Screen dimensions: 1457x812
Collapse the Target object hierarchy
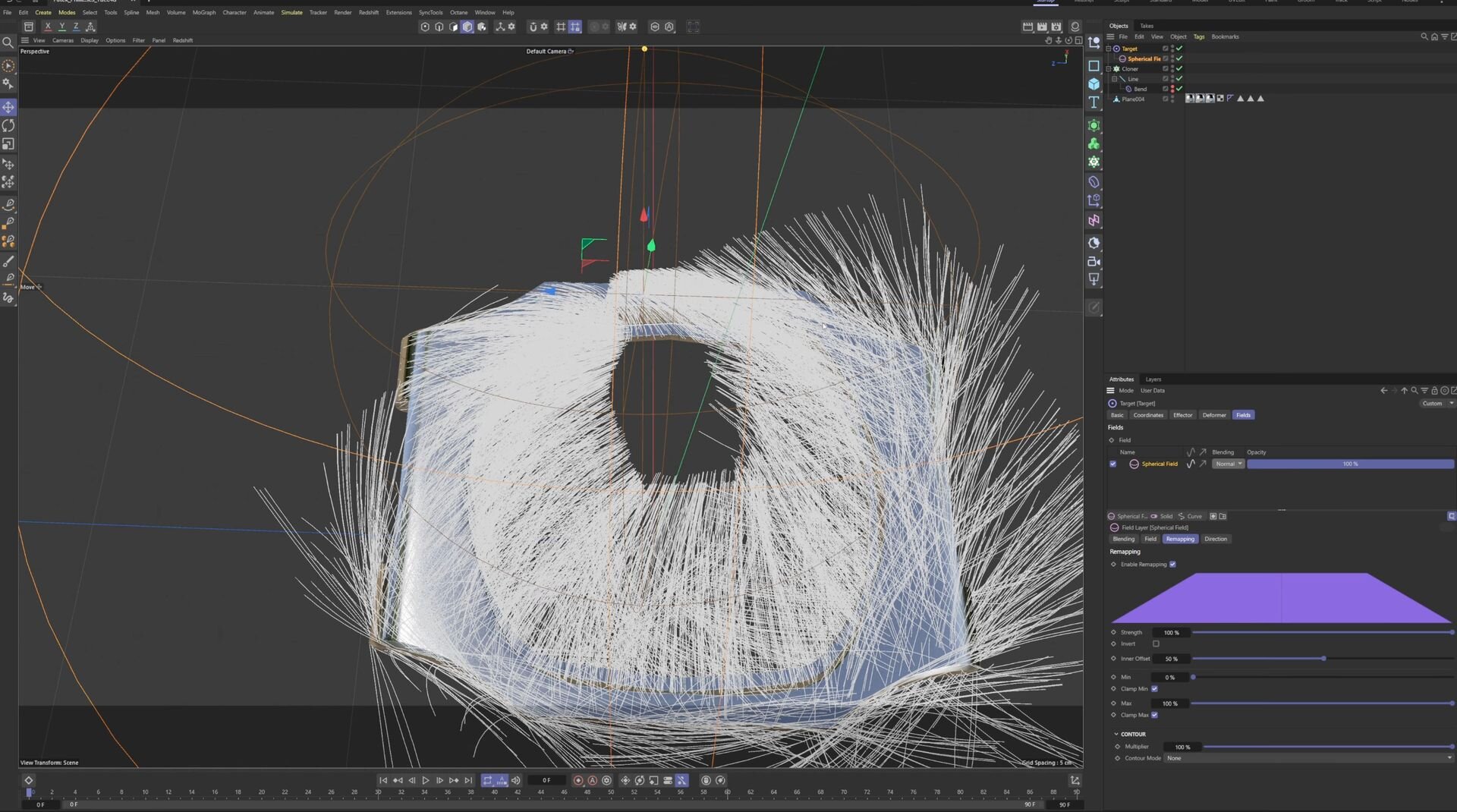pyautogui.click(x=1109, y=49)
